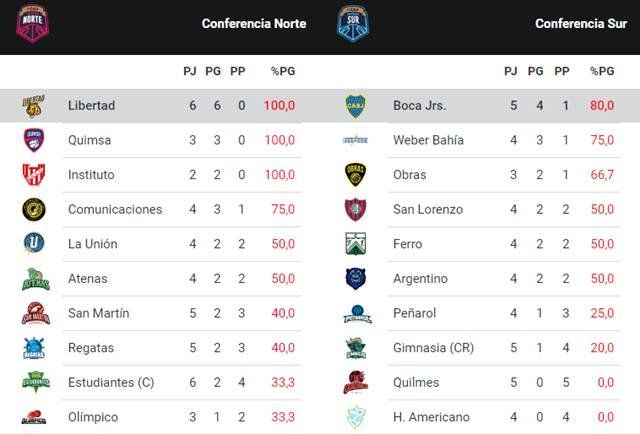Click the Obras team logo

[x=355, y=175]
